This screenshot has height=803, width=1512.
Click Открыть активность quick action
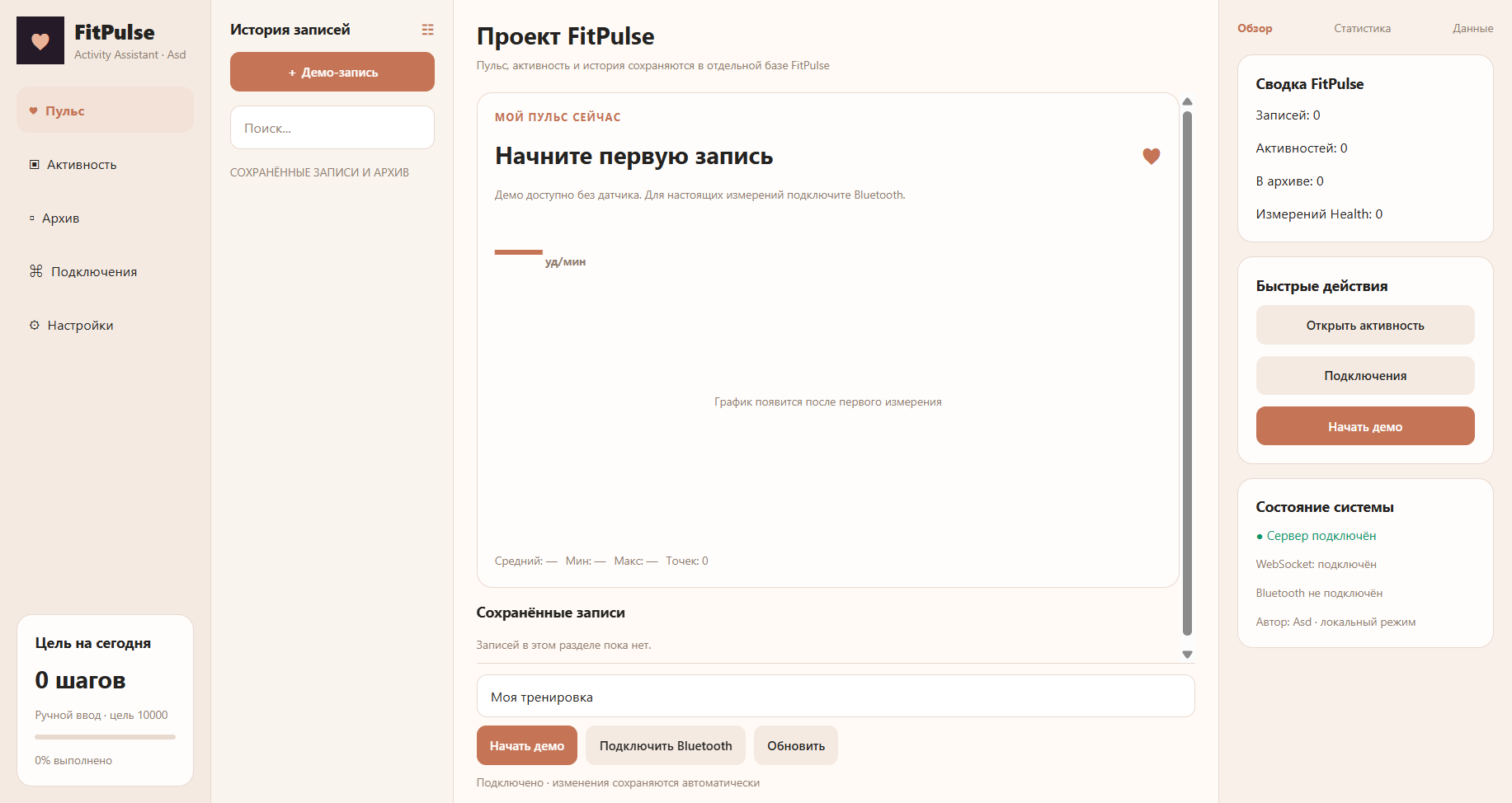(1365, 325)
